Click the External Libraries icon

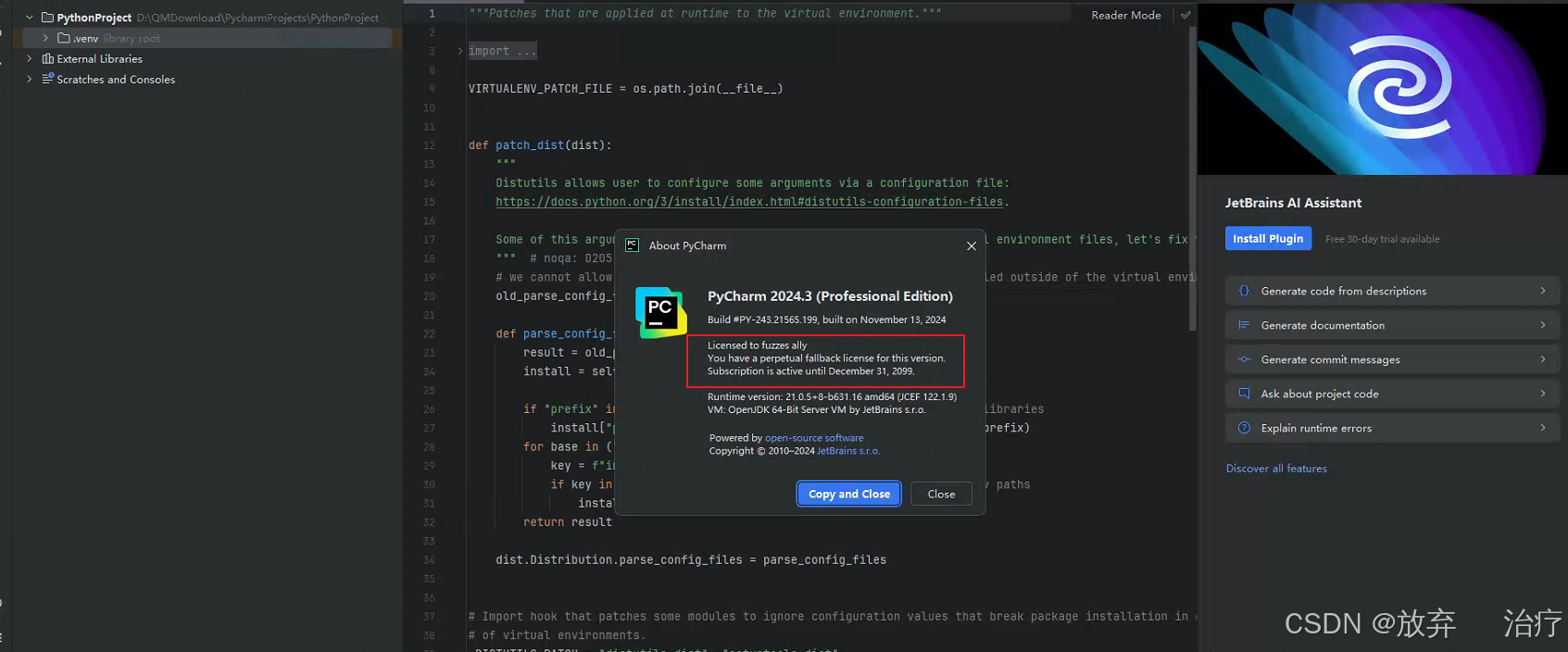(47, 58)
